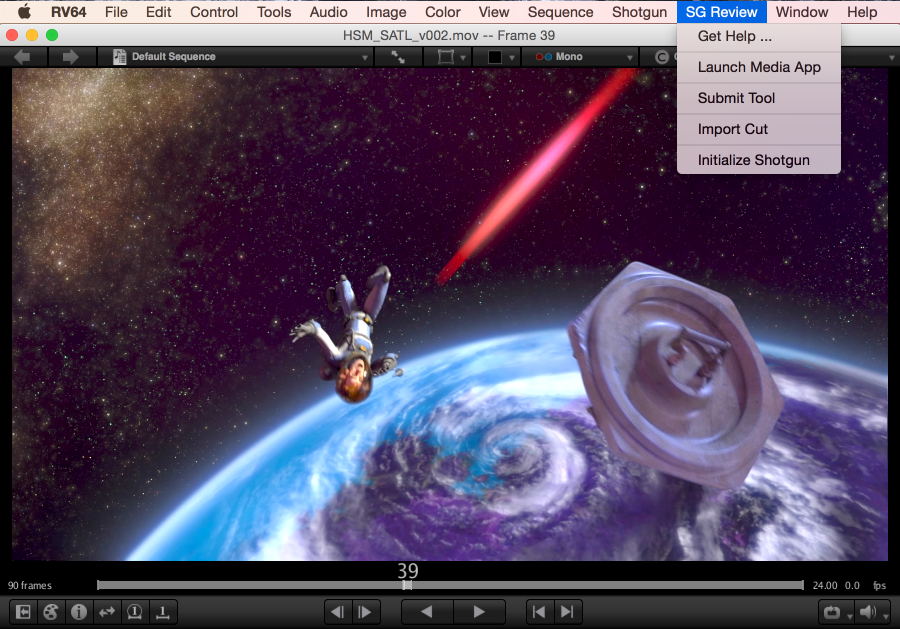This screenshot has width=900, height=629.
Task: Click the 0.0 measured fps readout
Action: click(852, 585)
